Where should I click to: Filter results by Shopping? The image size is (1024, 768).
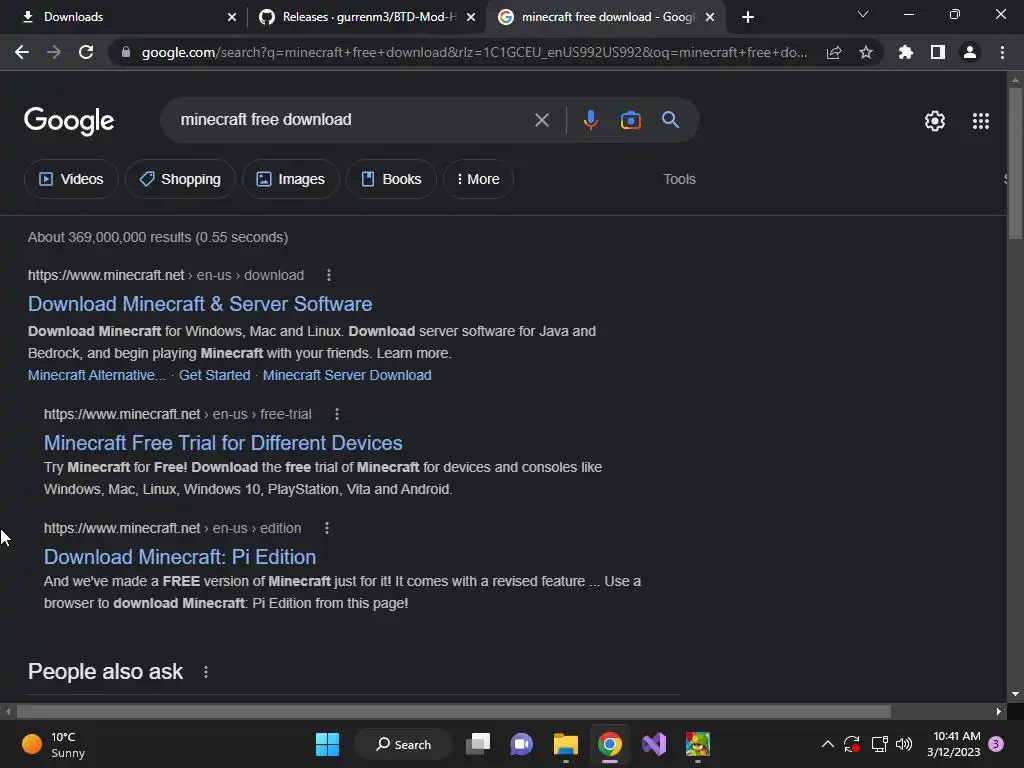[x=180, y=179]
